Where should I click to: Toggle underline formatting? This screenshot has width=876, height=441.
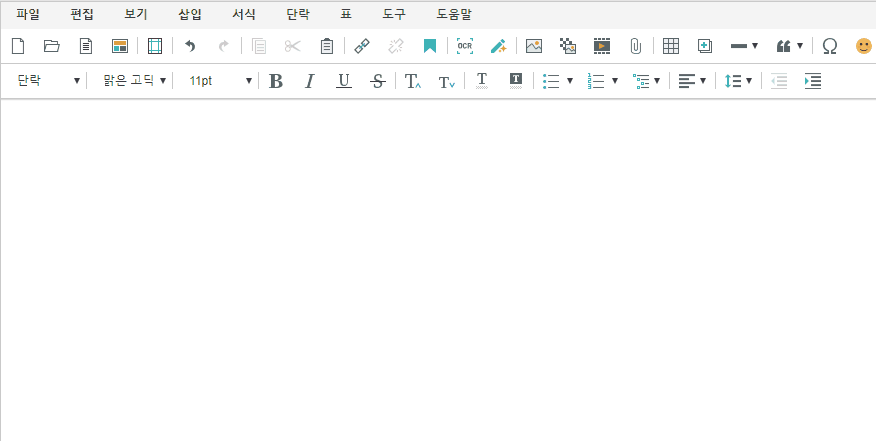(x=344, y=81)
